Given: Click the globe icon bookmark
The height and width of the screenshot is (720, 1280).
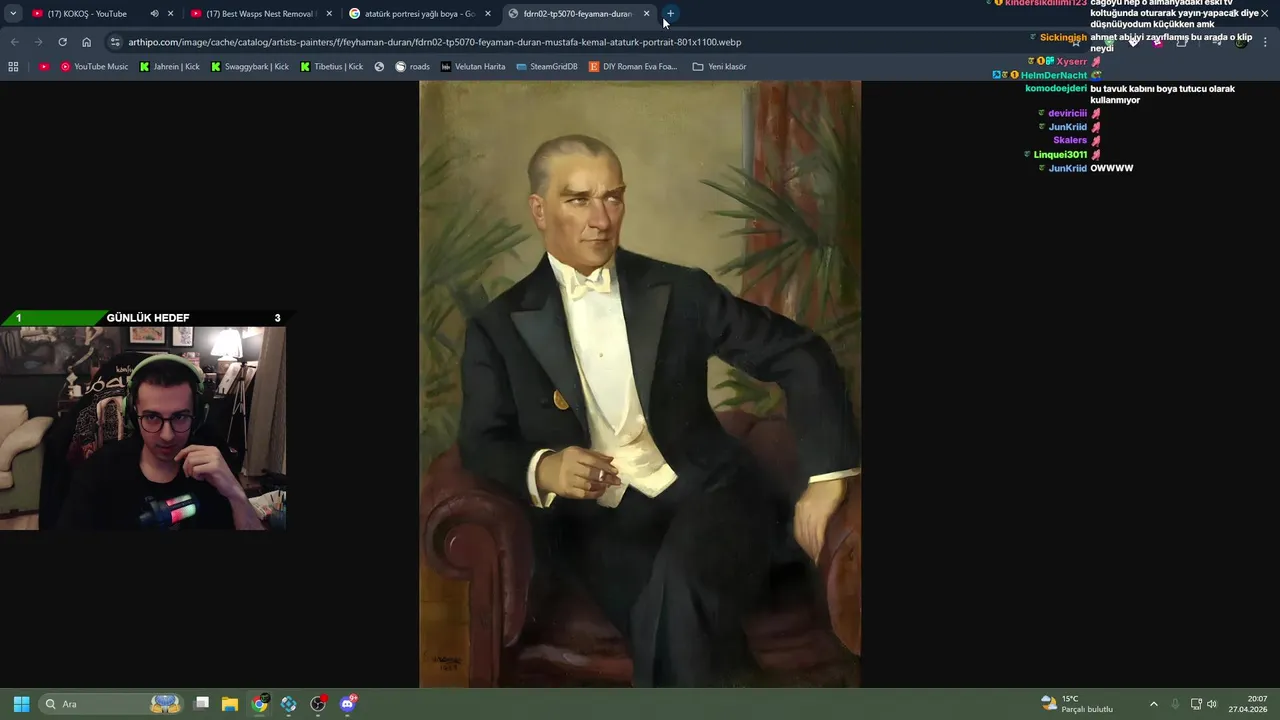Looking at the screenshot, I should (379, 67).
